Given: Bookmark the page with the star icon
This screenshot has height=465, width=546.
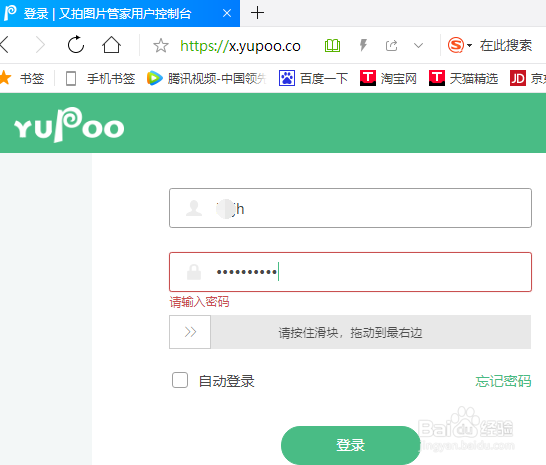Looking at the screenshot, I should tap(161, 46).
